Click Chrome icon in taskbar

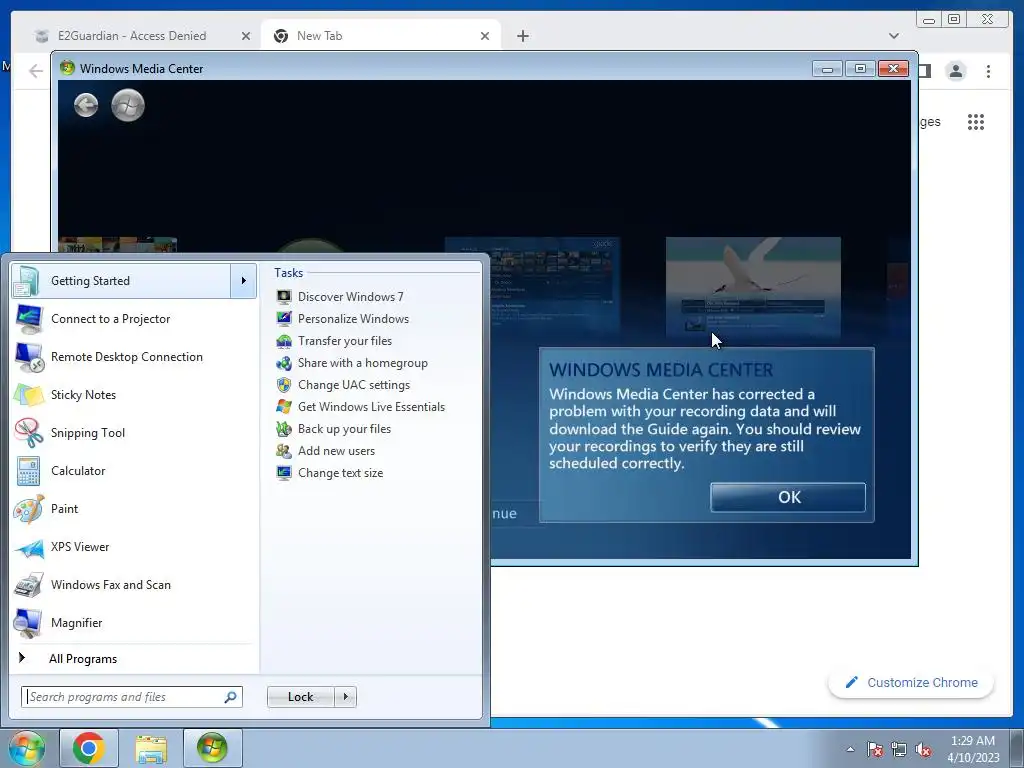click(88, 748)
